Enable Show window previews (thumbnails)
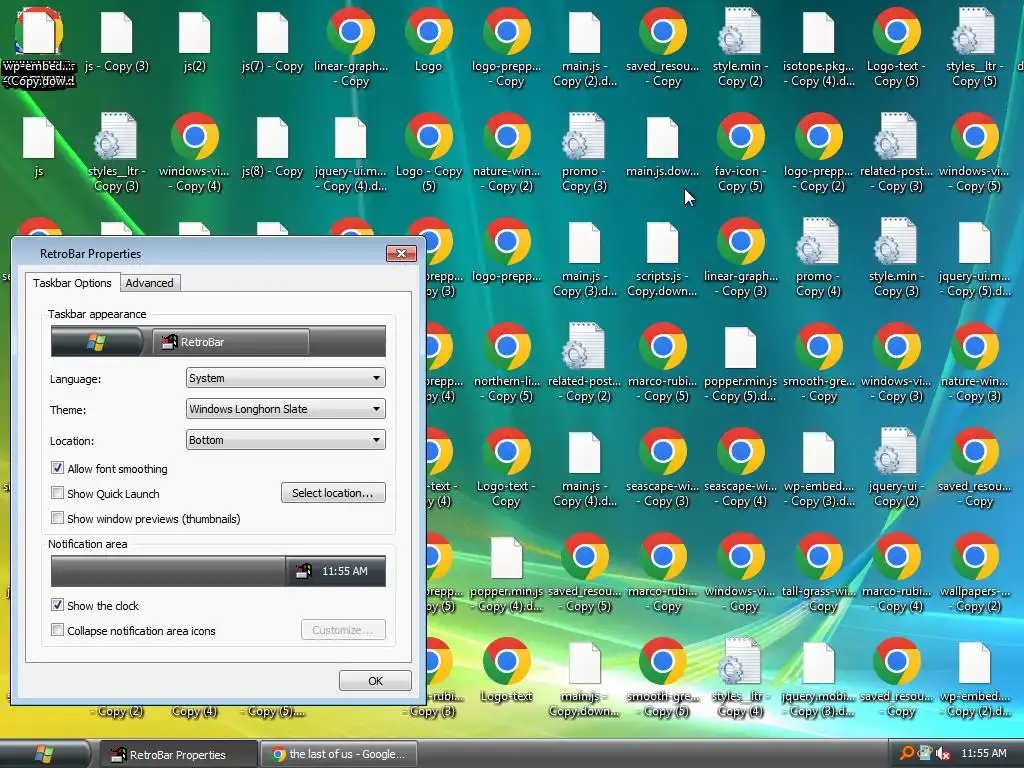 [57, 518]
